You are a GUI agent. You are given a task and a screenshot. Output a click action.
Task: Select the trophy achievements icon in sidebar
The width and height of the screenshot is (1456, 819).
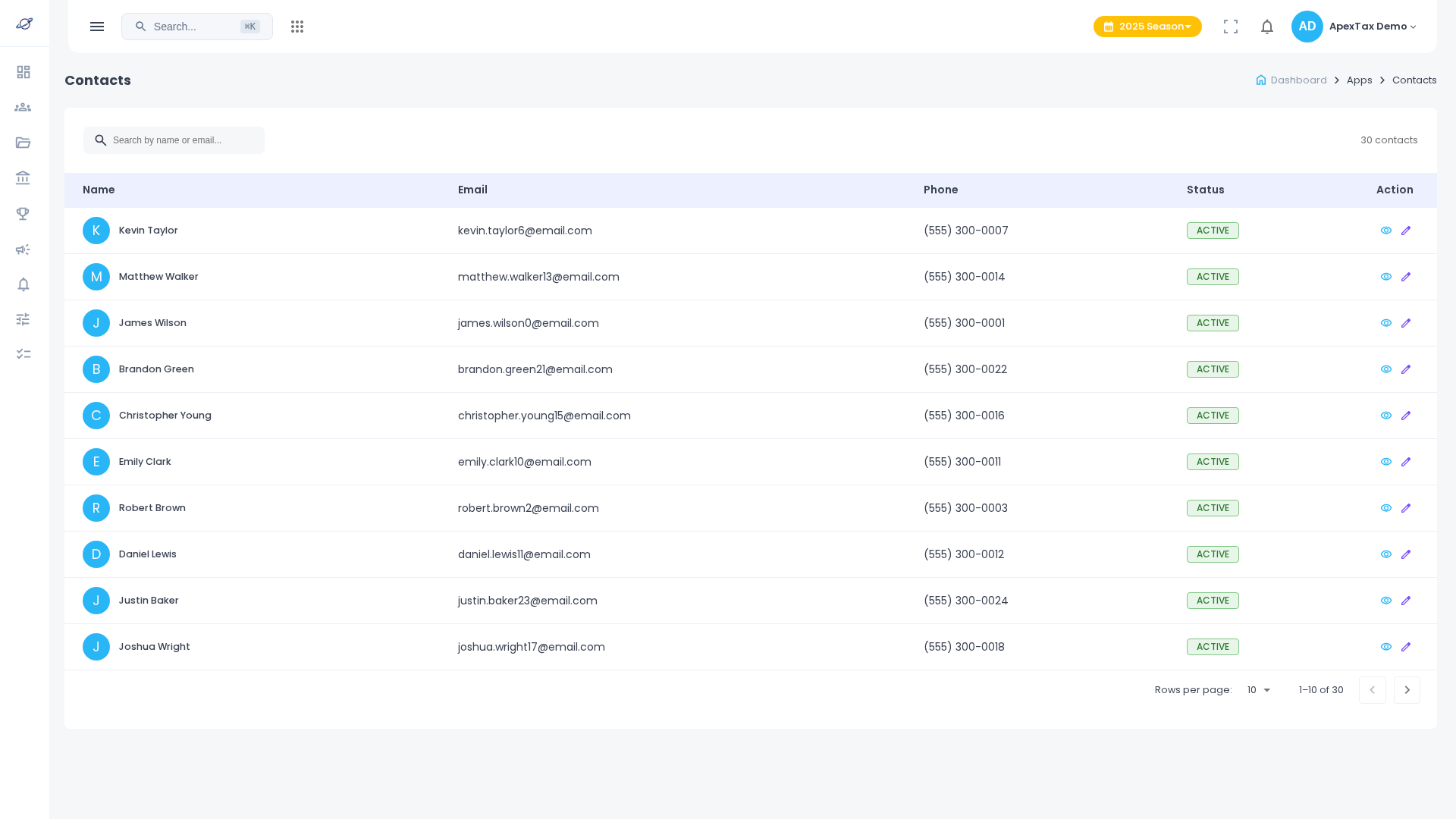tap(23, 214)
